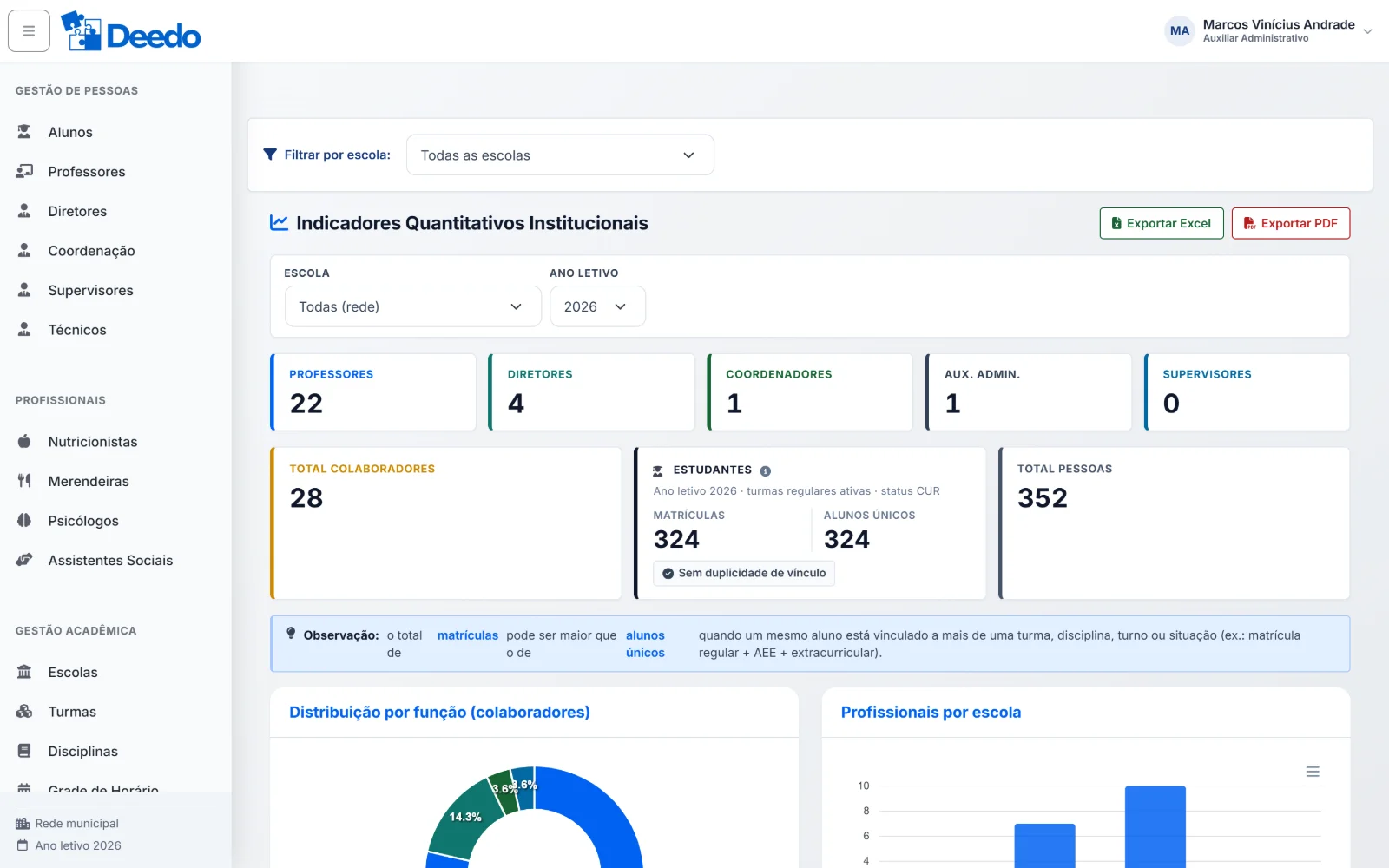
Task: Click the MA user avatar
Action: click(x=1180, y=31)
